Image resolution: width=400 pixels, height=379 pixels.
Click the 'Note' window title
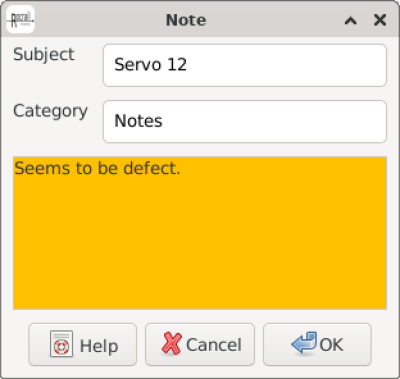pos(186,20)
